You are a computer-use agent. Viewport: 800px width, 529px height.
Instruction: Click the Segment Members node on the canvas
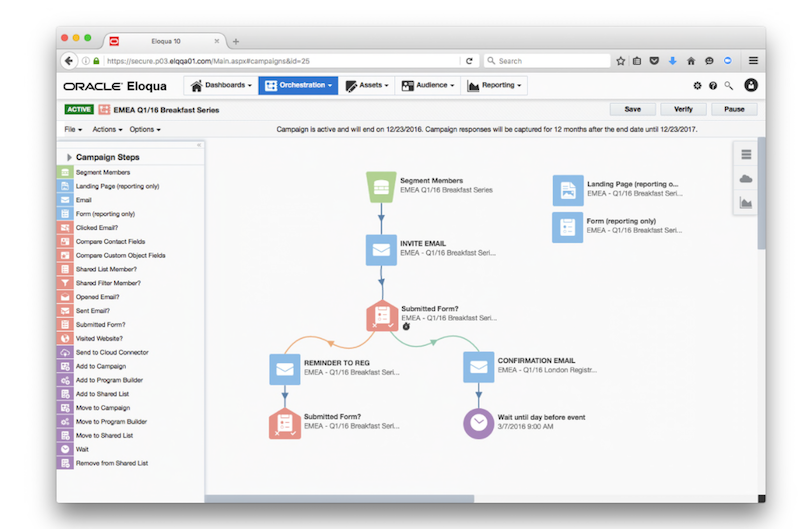coord(381,186)
